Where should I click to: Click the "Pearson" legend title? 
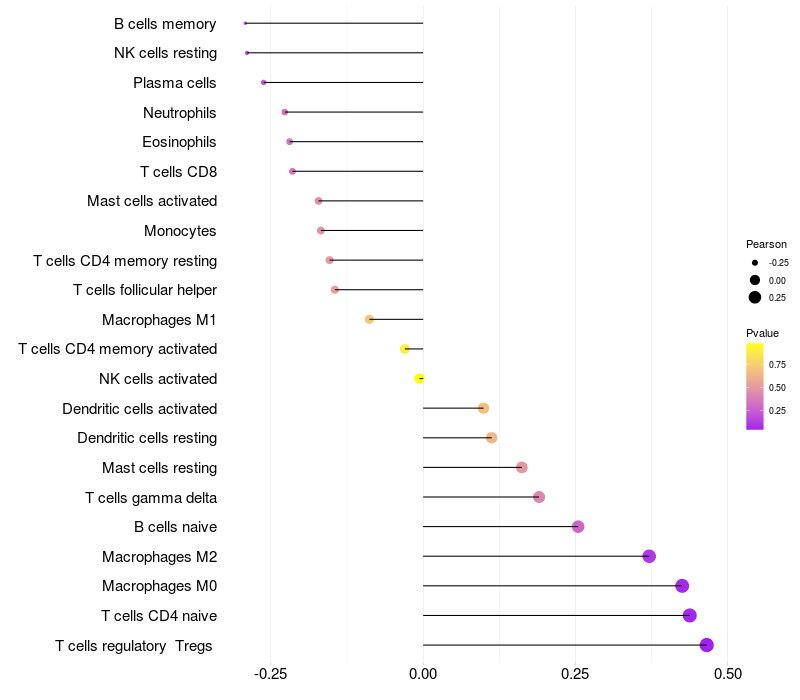pyautogui.click(x=766, y=244)
